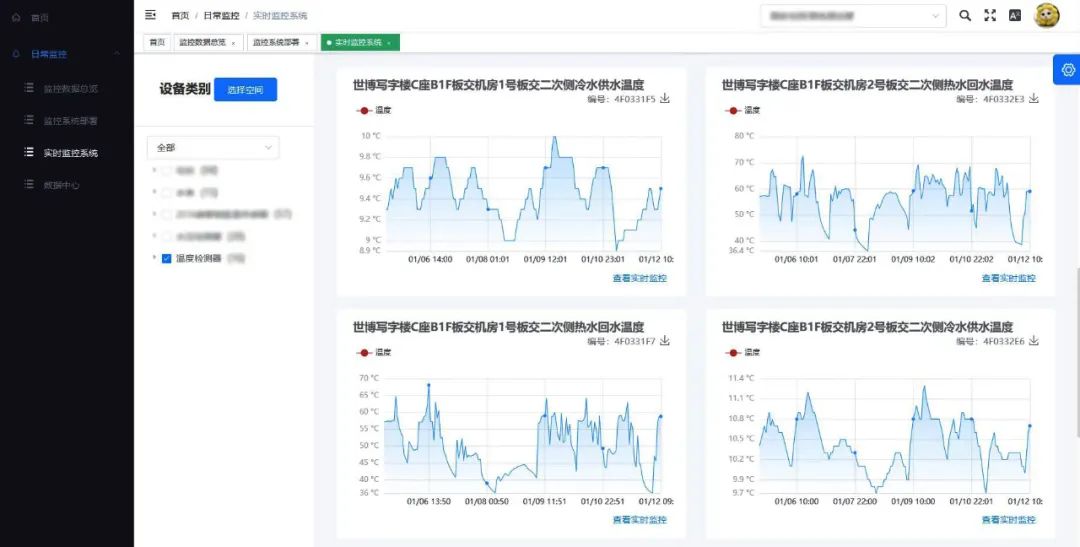Open the 全部 category dropdown
The width and height of the screenshot is (1080, 547).
(213, 147)
